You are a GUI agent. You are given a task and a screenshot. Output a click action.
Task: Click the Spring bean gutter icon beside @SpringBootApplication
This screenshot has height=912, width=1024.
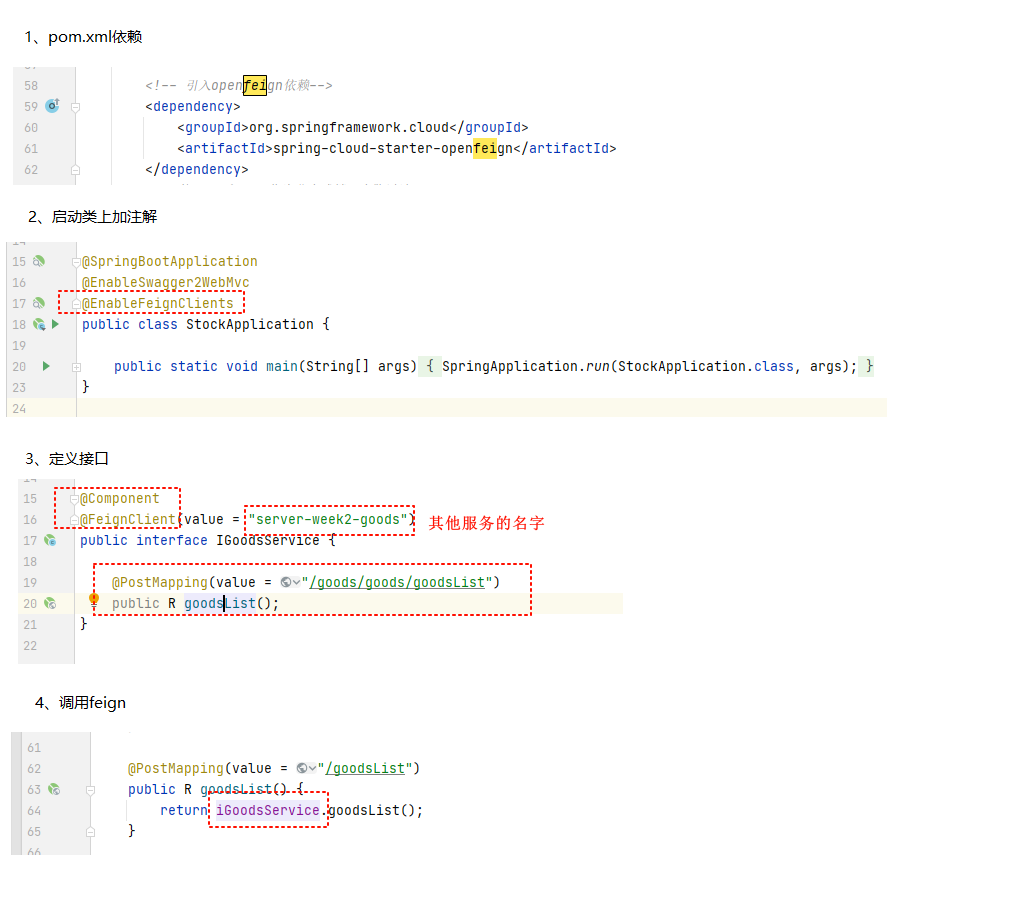click(39, 261)
